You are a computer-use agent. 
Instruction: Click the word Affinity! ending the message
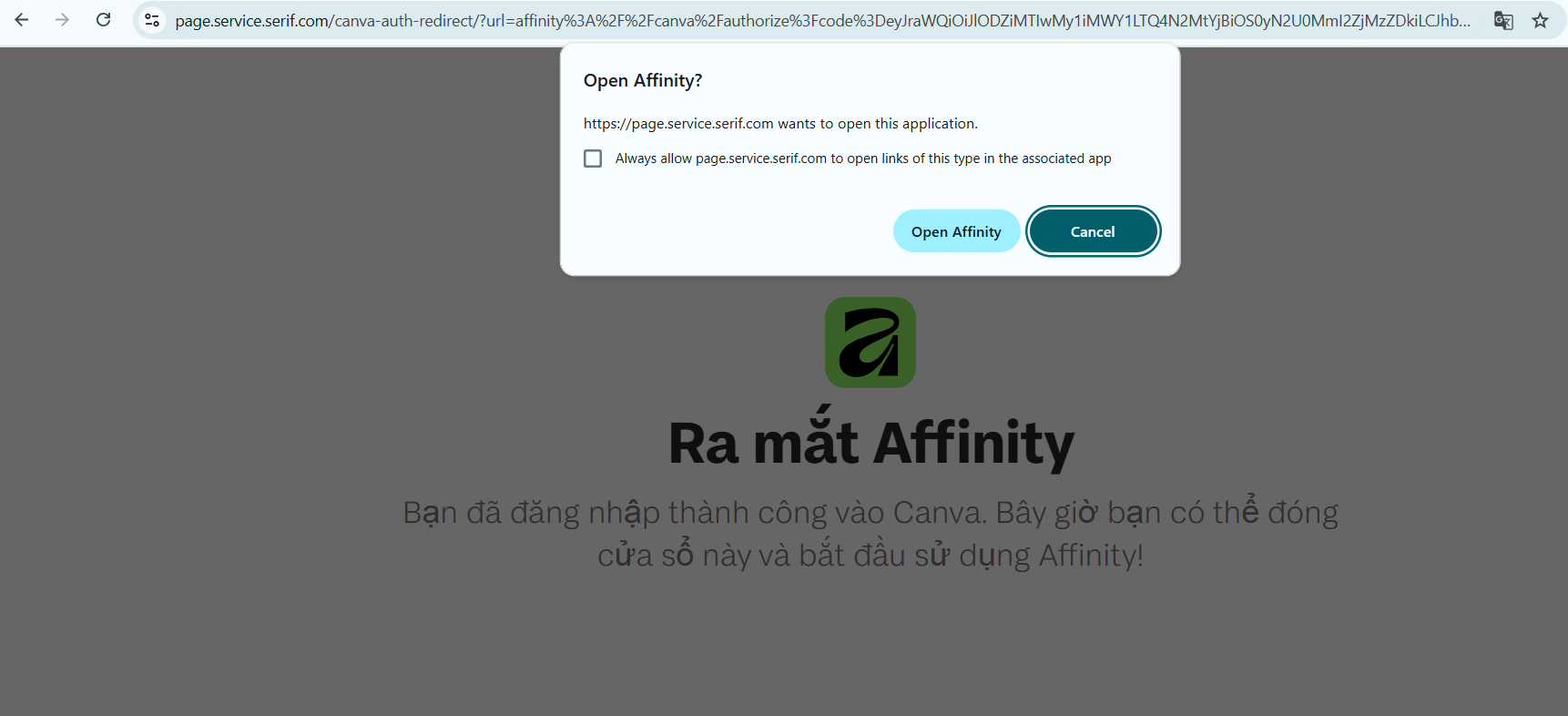1091,555
